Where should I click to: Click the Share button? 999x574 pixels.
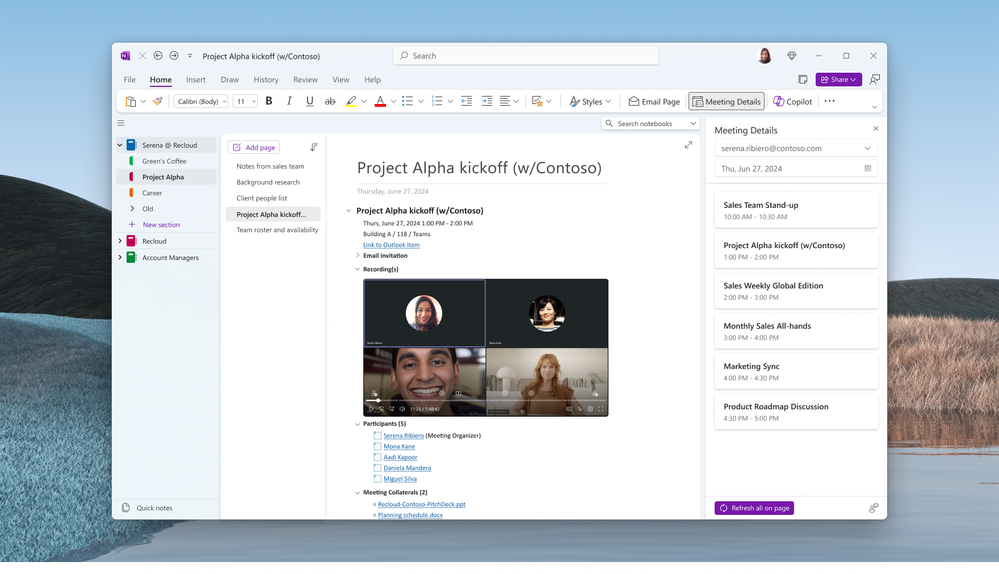[x=838, y=79]
